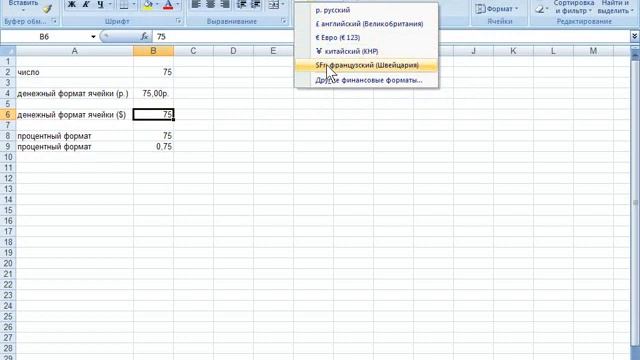Click the Format Painter brush icon
Screen dimensions: 640x360
pyautogui.click(x=47, y=9)
